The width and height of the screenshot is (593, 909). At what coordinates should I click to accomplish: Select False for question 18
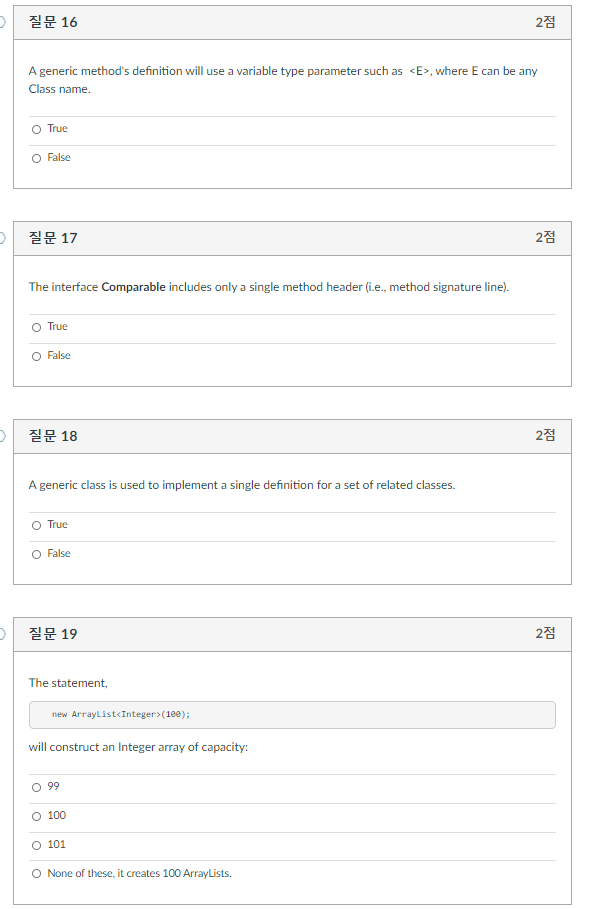coord(36,553)
